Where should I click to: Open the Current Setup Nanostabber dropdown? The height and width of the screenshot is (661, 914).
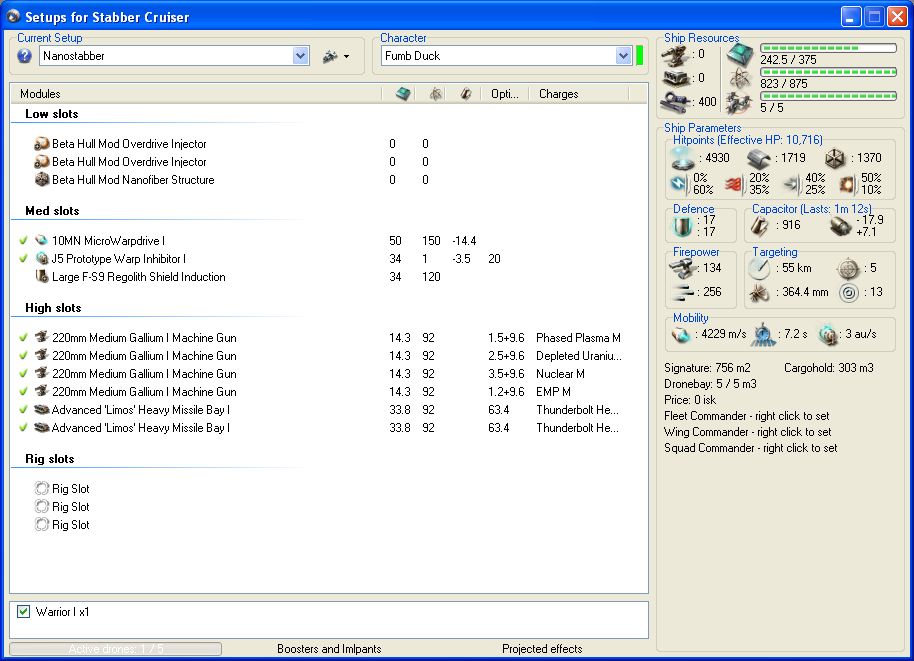click(301, 56)
